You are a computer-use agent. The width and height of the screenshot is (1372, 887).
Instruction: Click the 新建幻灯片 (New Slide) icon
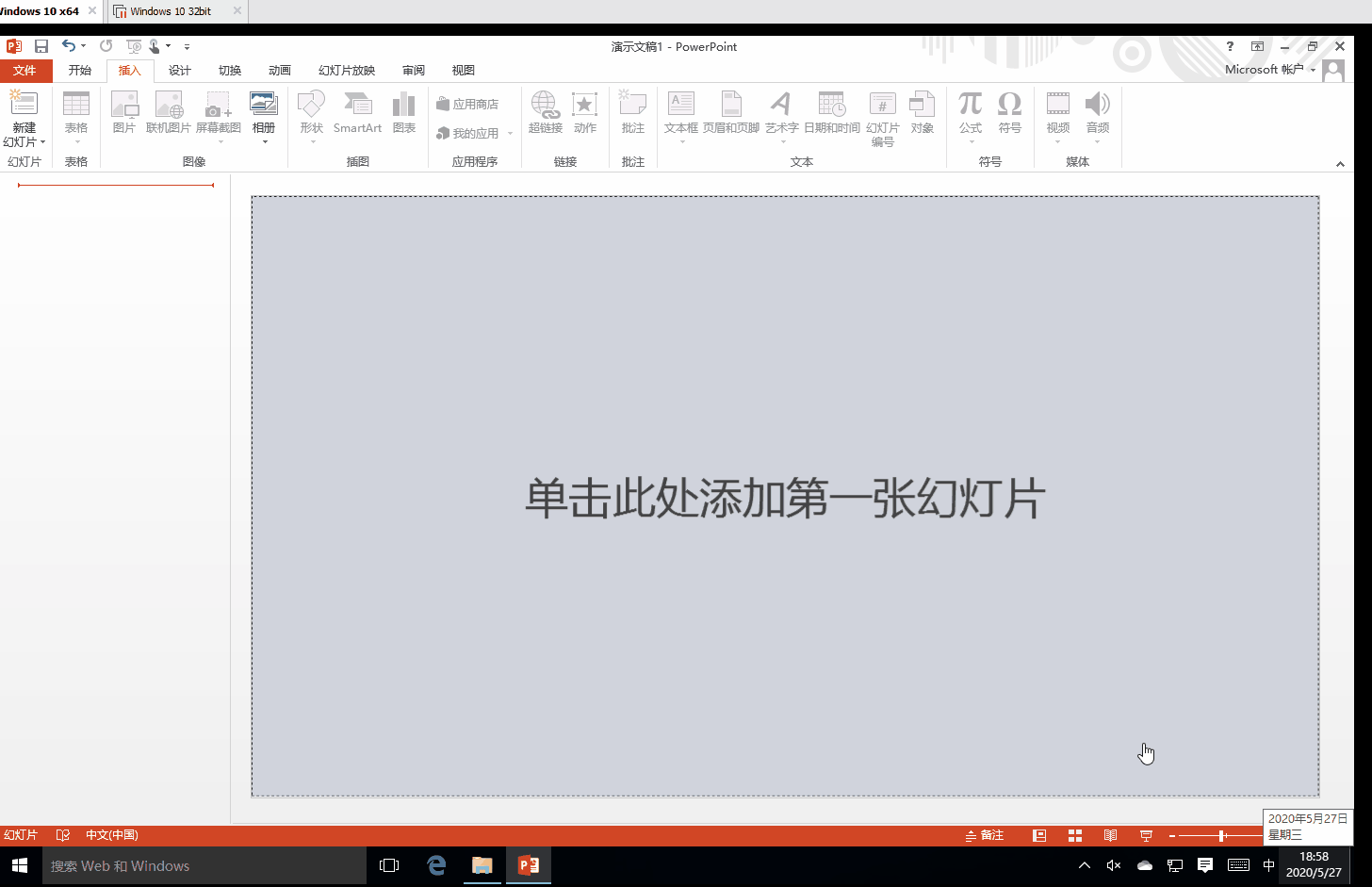pos(24,104)
